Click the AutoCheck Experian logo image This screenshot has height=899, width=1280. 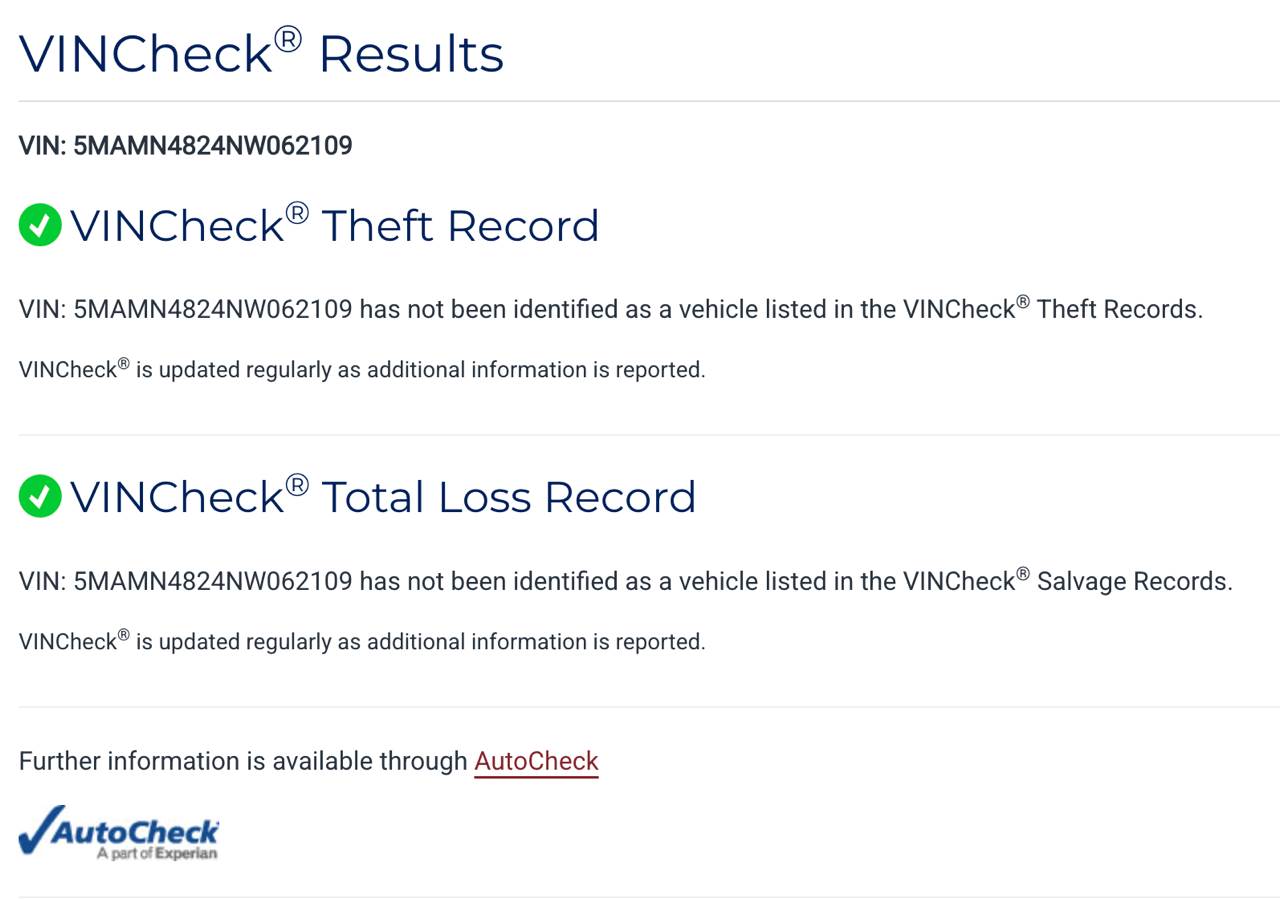pos(119,833)
